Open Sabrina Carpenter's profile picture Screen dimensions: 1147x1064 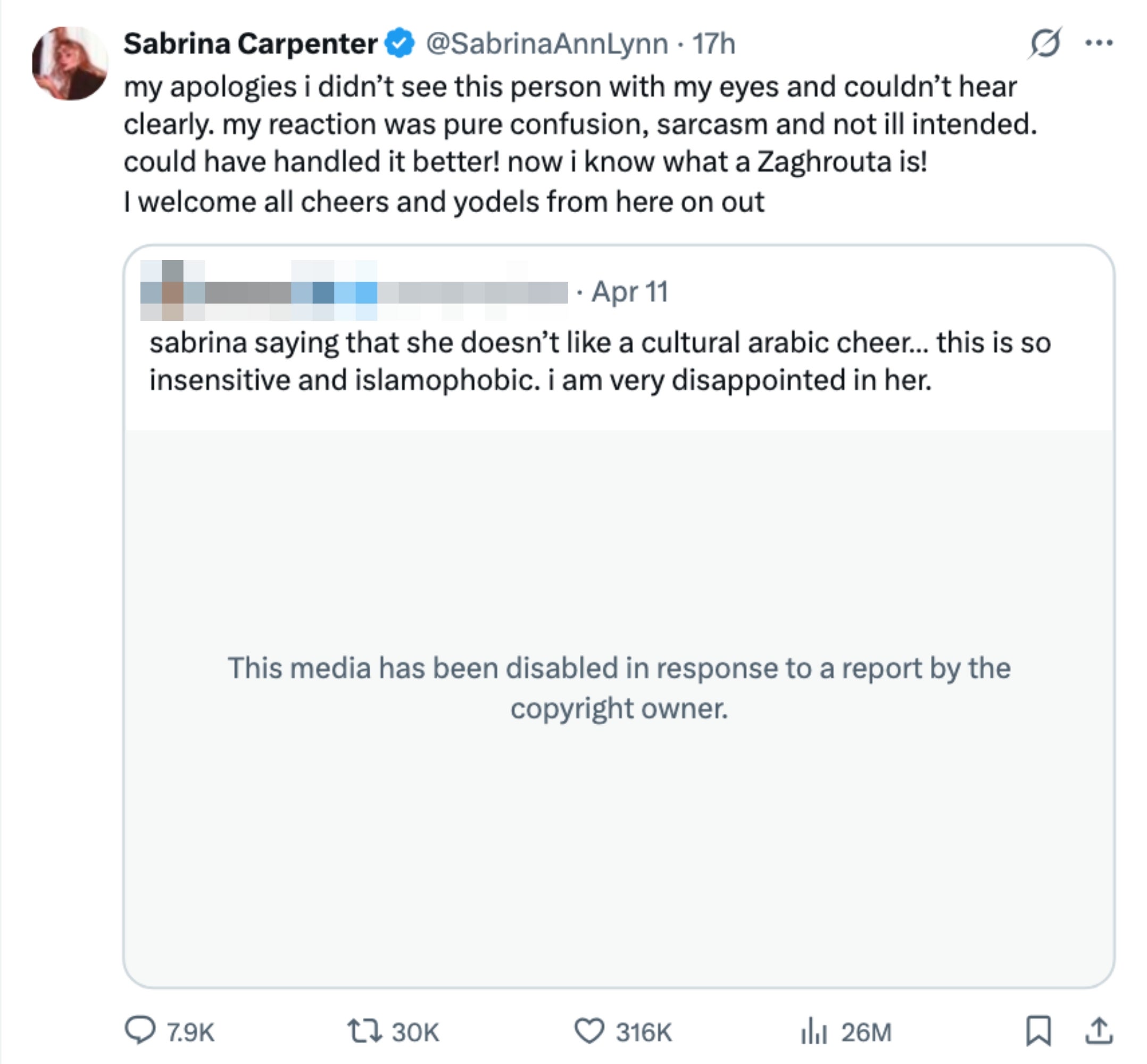pos(70,63)
